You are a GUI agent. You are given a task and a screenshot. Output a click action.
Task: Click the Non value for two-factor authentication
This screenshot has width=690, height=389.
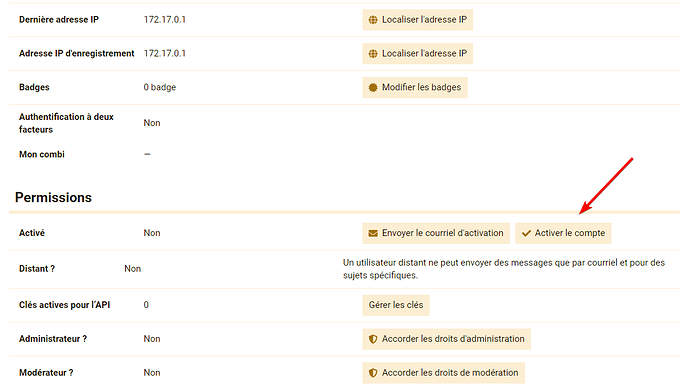coord(152,123)
